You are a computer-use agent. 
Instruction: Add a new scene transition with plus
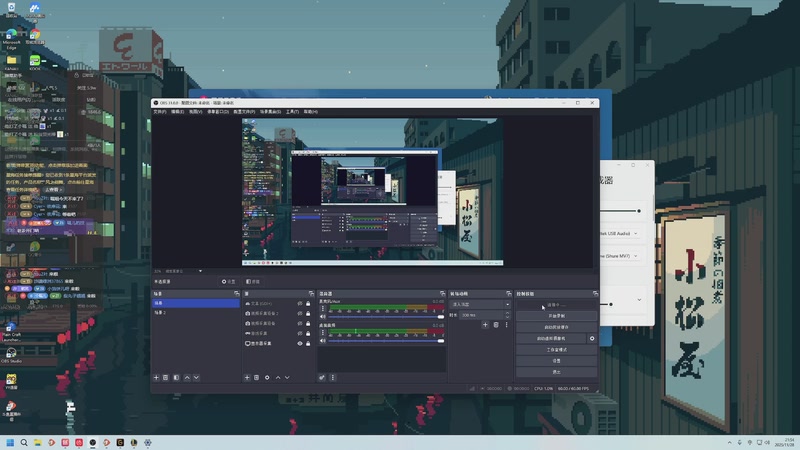click(x=485, y=324)
